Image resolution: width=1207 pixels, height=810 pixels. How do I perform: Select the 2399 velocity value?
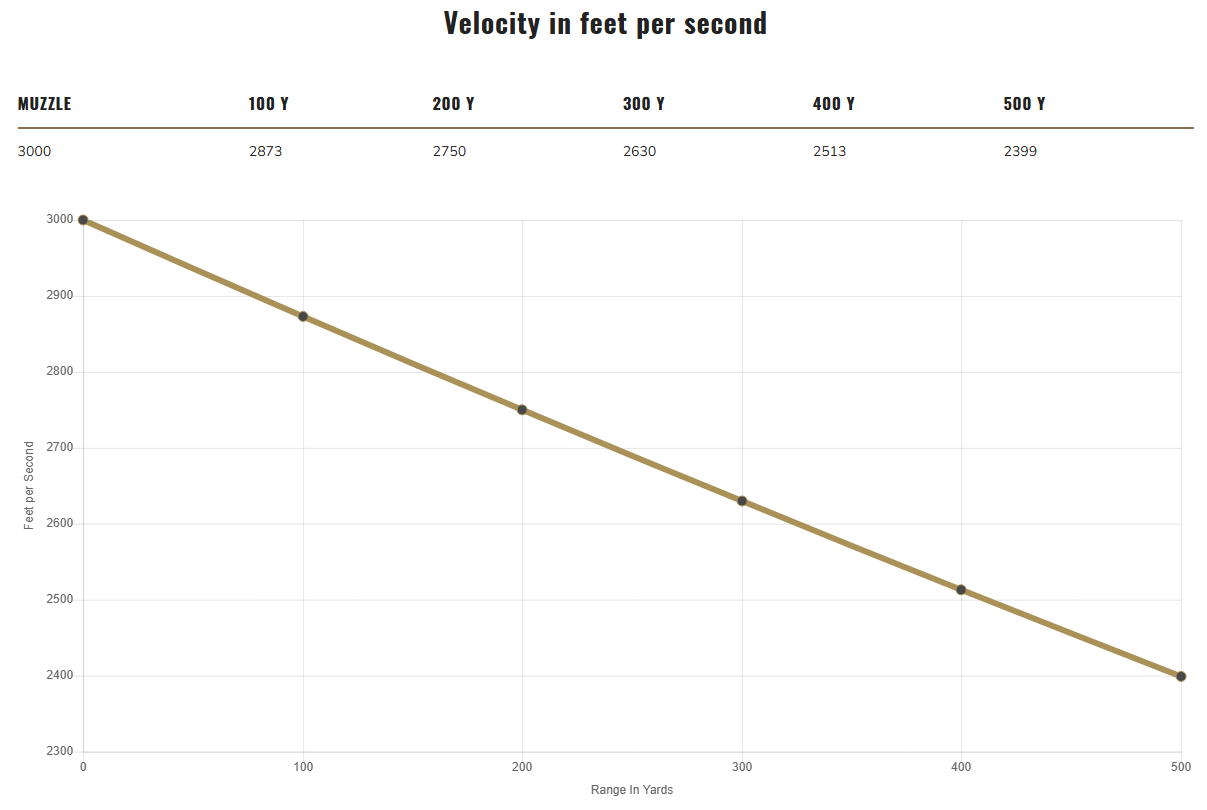click(1020, 152)
